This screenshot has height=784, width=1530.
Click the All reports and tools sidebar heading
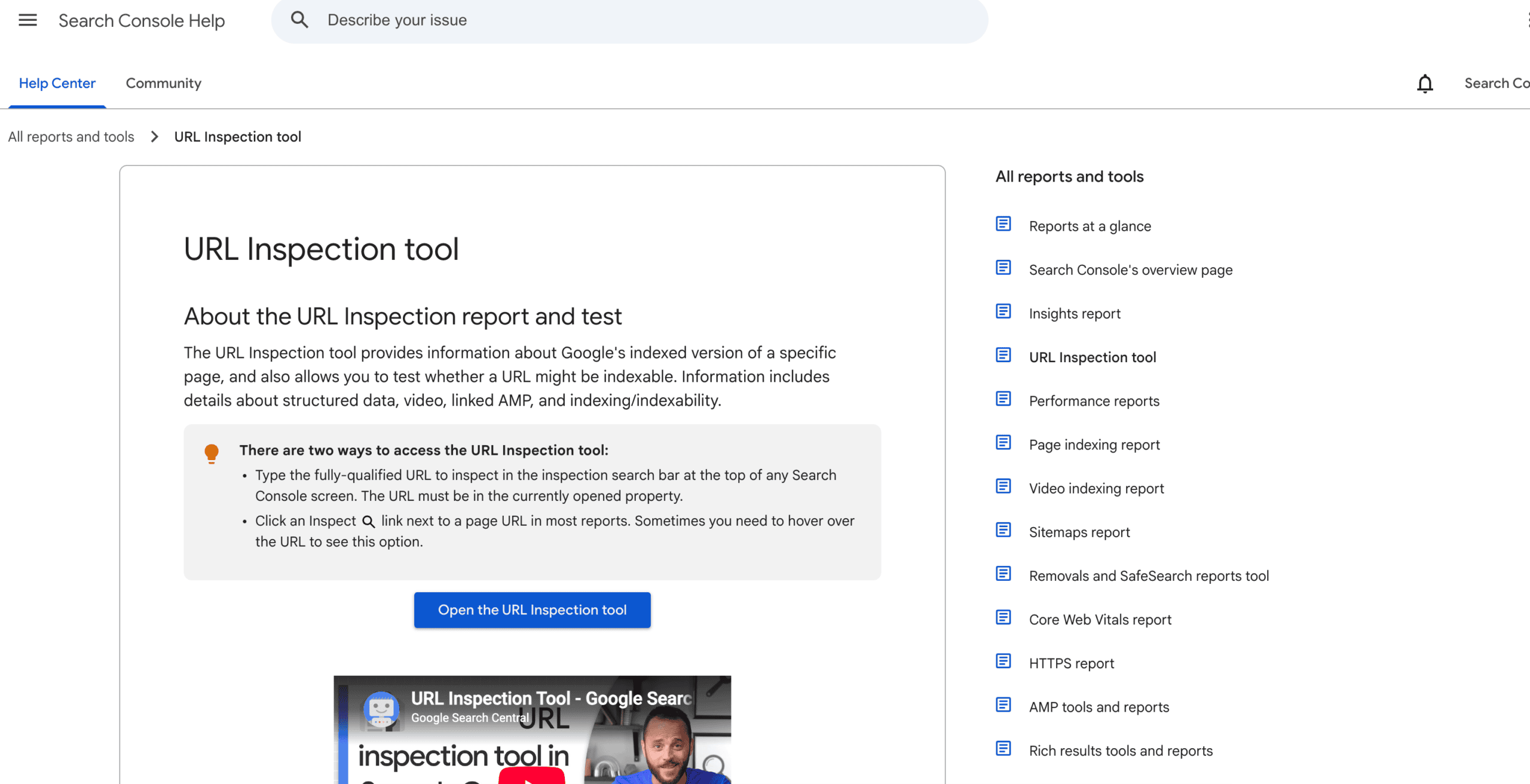1069,176
